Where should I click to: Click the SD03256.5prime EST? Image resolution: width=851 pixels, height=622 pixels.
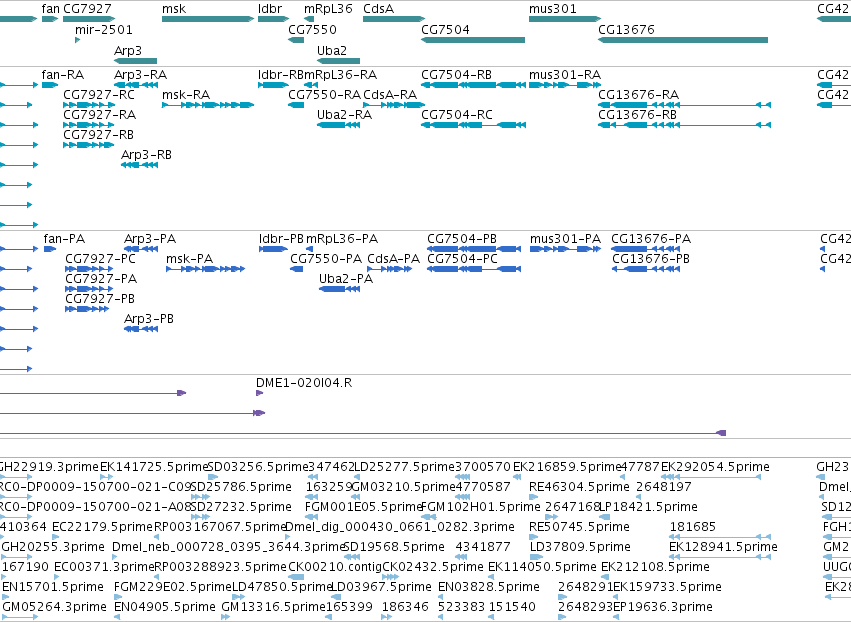[x=213, y=477]
